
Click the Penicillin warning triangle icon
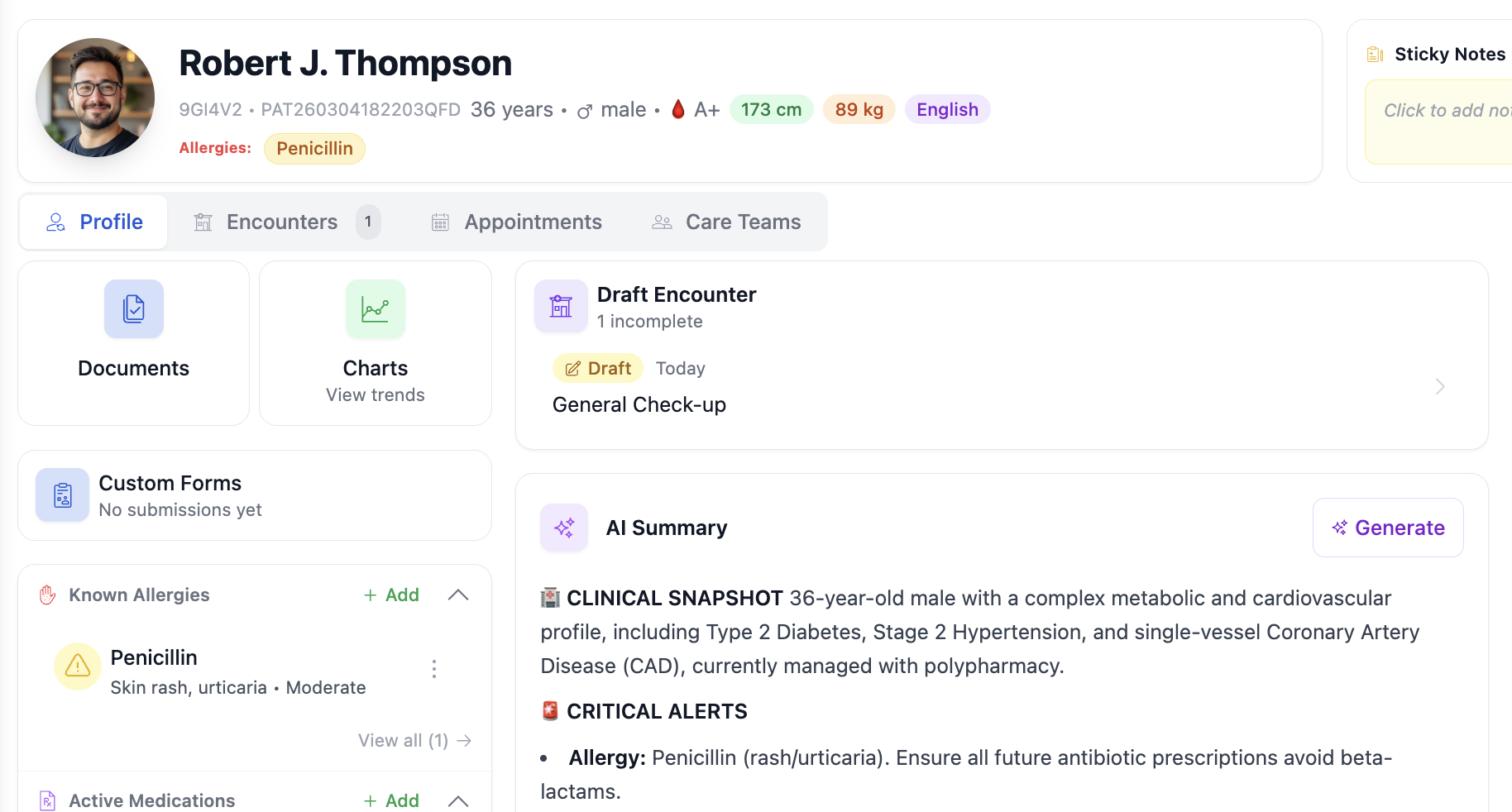click(78, 666)
